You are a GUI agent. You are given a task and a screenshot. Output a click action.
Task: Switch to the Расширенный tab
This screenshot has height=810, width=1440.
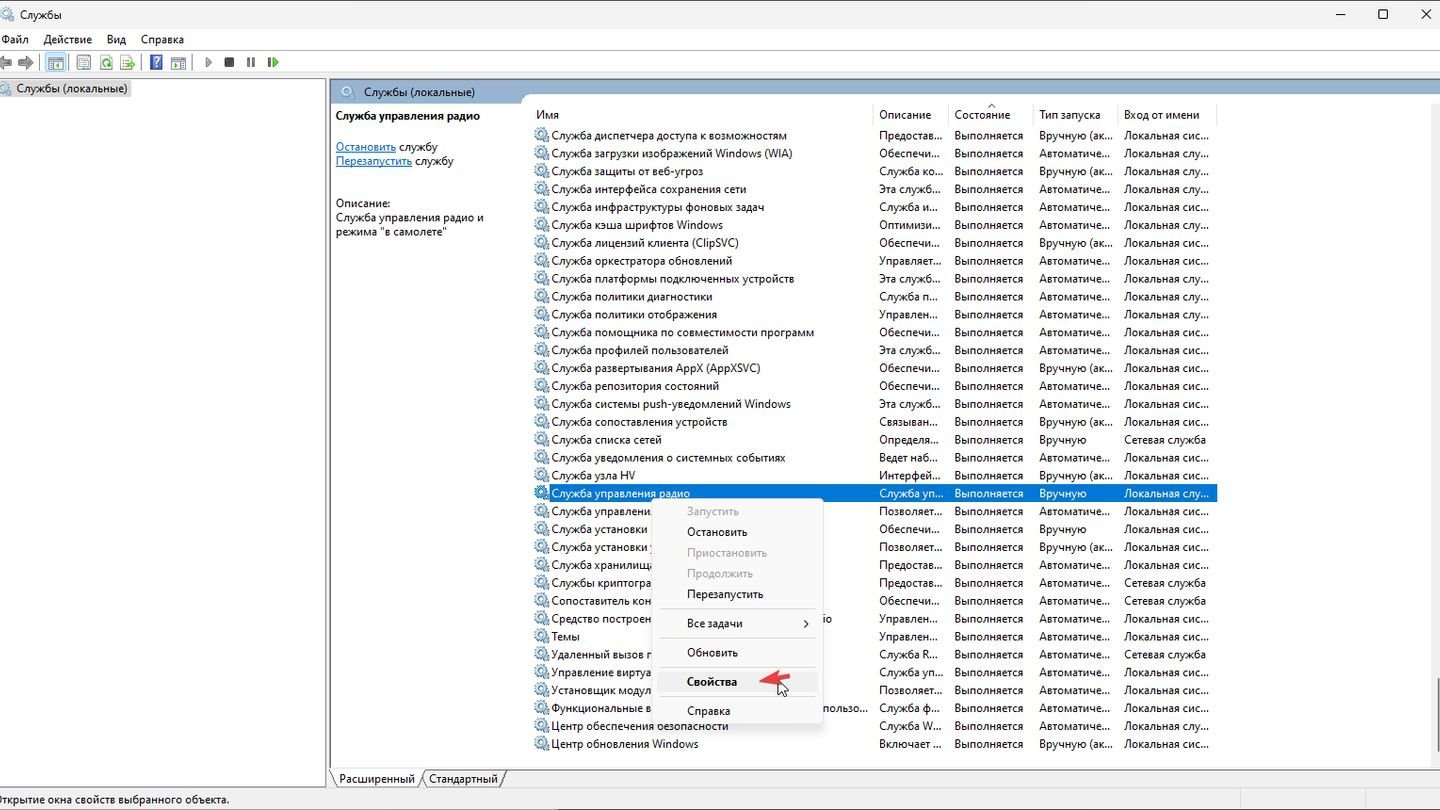point(376,779)
